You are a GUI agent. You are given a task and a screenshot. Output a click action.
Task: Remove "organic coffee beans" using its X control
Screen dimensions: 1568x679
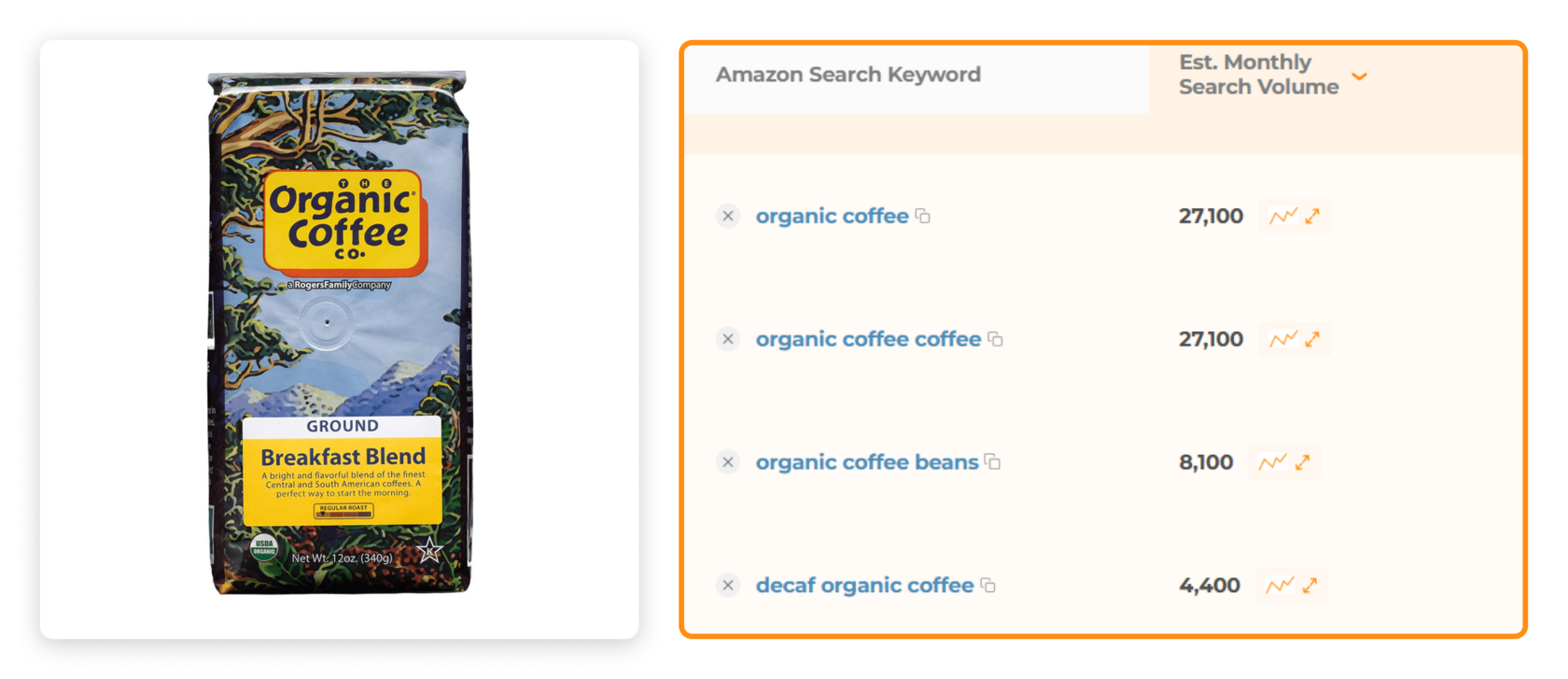pos(728,461)
